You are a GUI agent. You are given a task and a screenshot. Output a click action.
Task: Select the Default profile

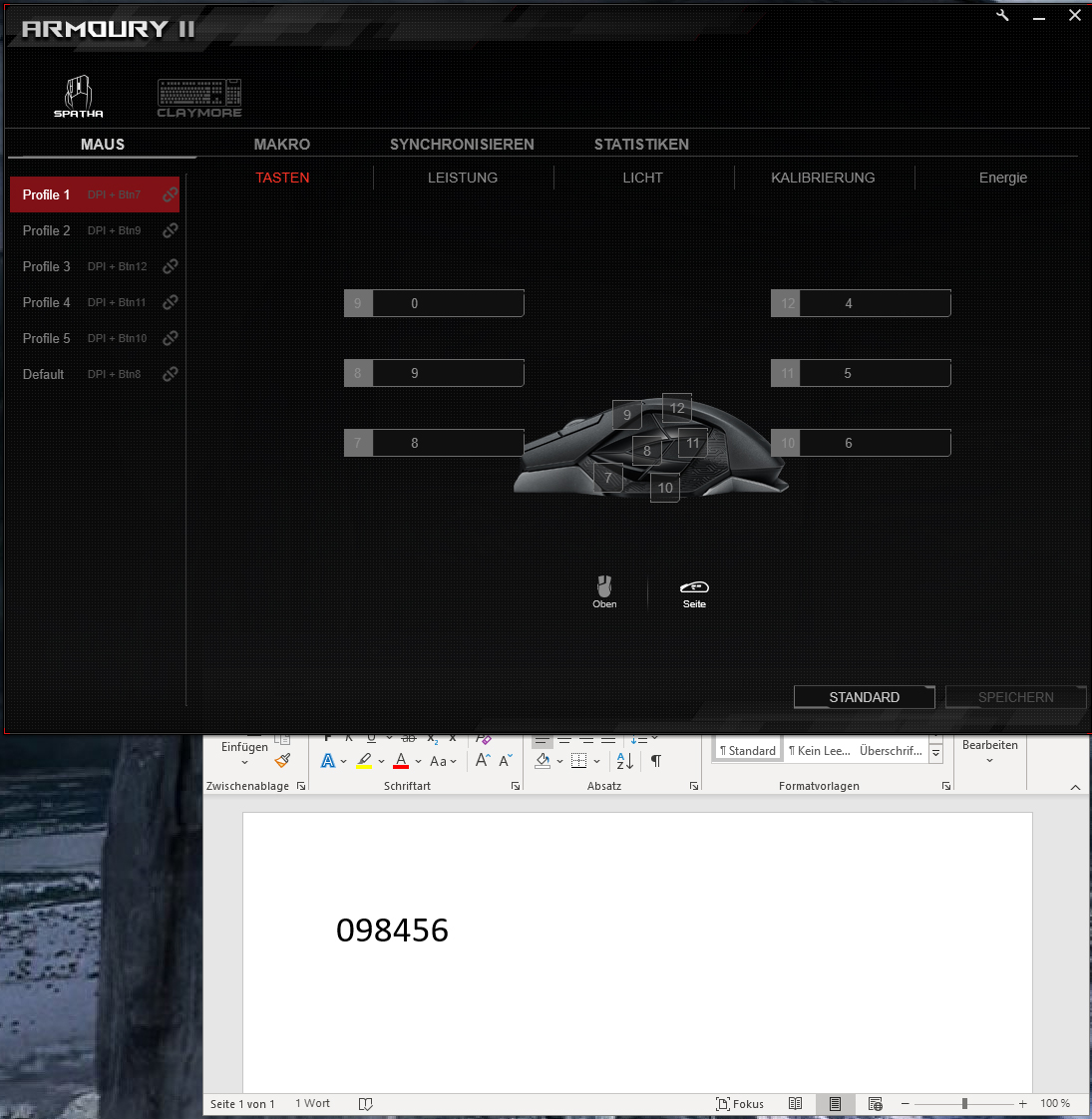(94, 374)
